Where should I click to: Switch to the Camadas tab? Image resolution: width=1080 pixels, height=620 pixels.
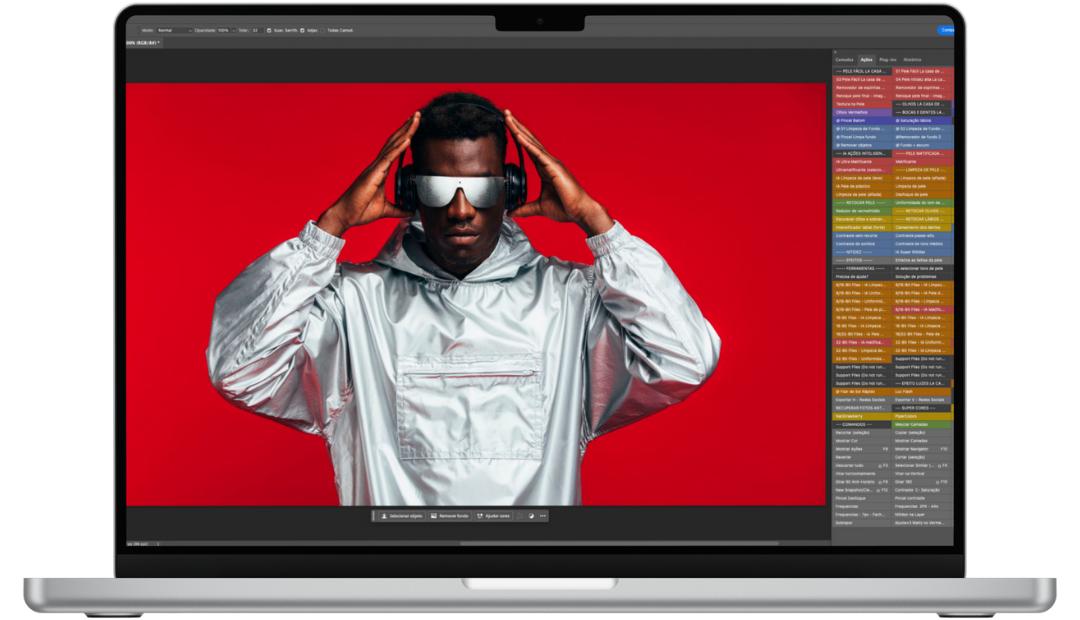tap(845, 59)
